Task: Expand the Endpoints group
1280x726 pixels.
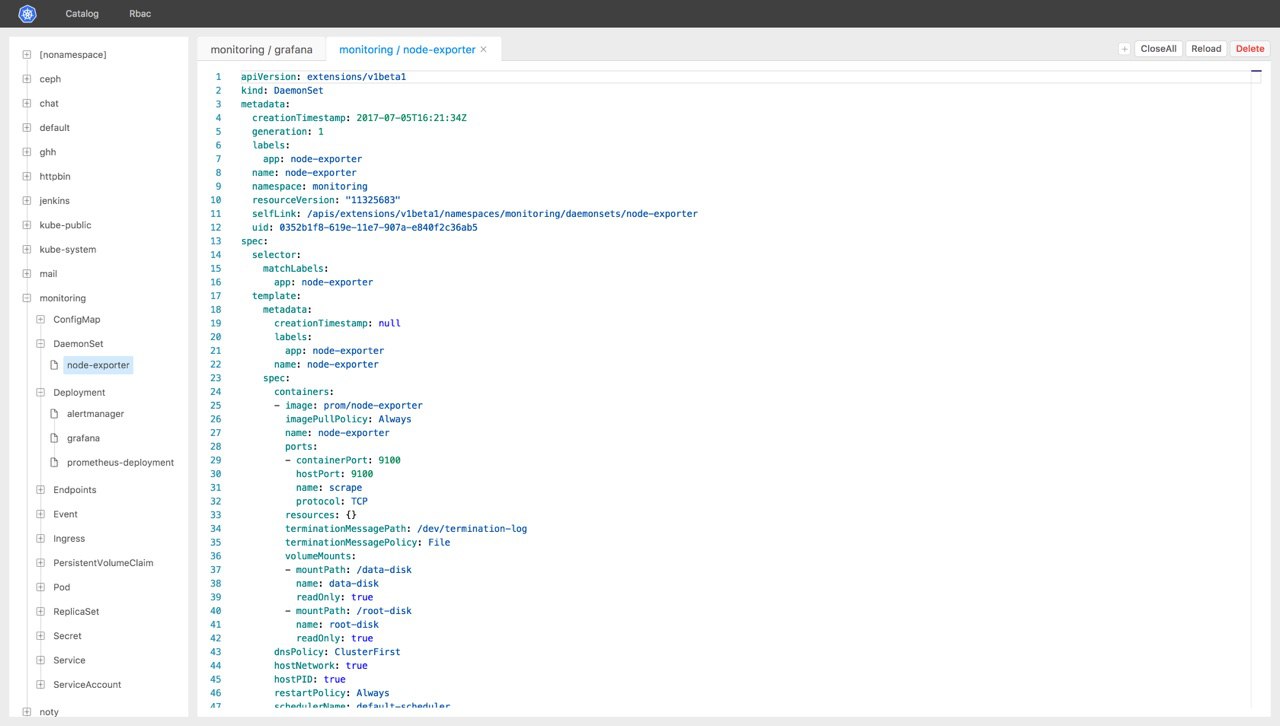Action: [41, 490]
